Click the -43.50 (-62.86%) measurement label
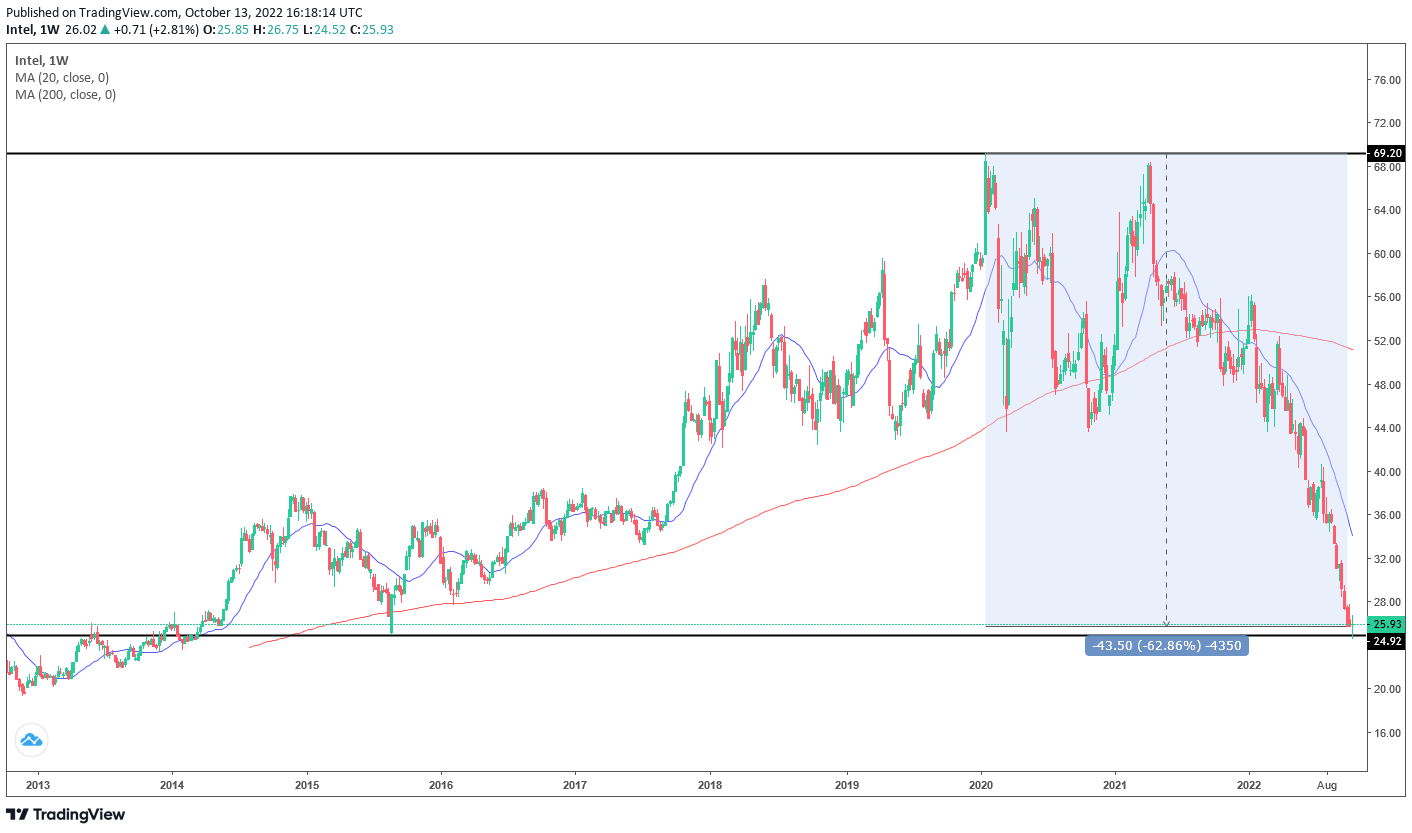 tap(1167, 646)
